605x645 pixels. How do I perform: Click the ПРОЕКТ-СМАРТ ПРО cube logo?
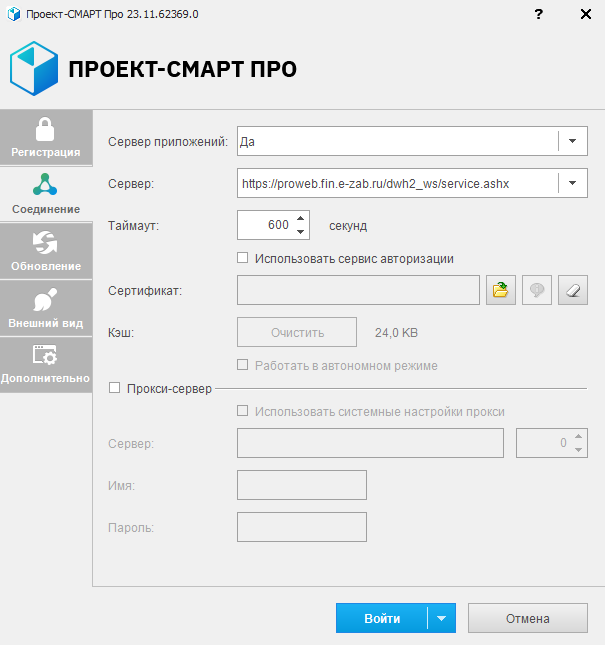(33, 68)
